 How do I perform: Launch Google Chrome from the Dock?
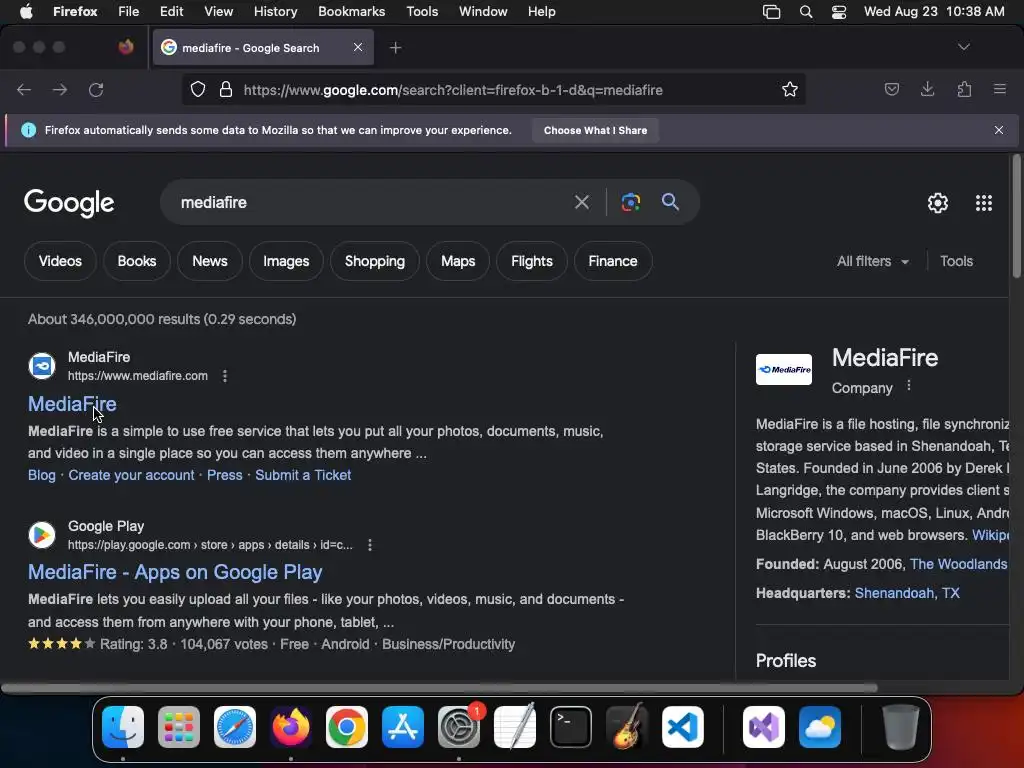click(347, 727)
